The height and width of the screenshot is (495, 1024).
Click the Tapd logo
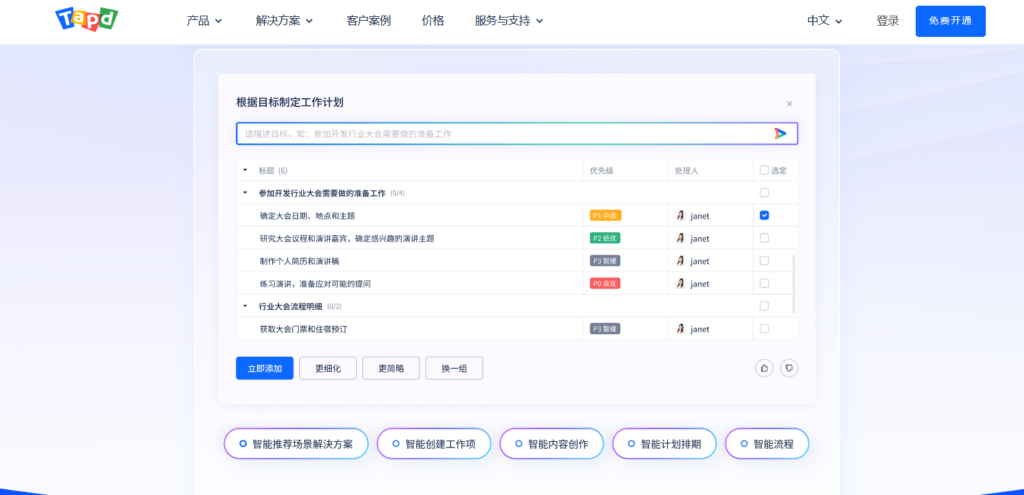pyautogui.click(x=85, y=20)
